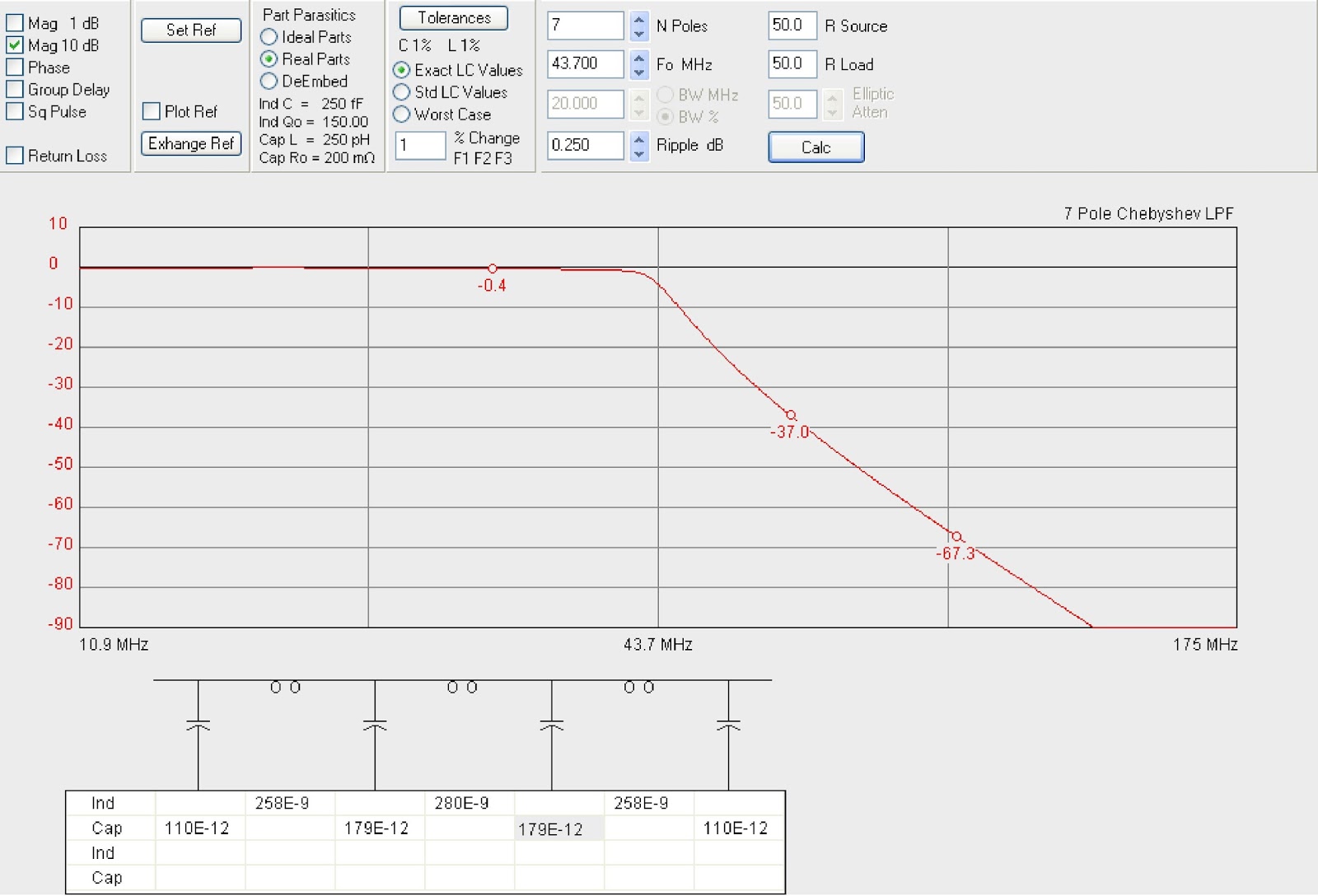Click the % Change input field

[420, 146]
